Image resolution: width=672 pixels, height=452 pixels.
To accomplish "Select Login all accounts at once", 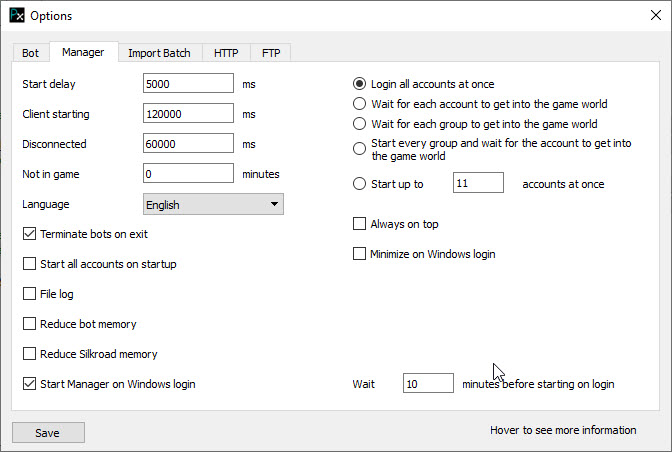I will click(x=360, y=84).
